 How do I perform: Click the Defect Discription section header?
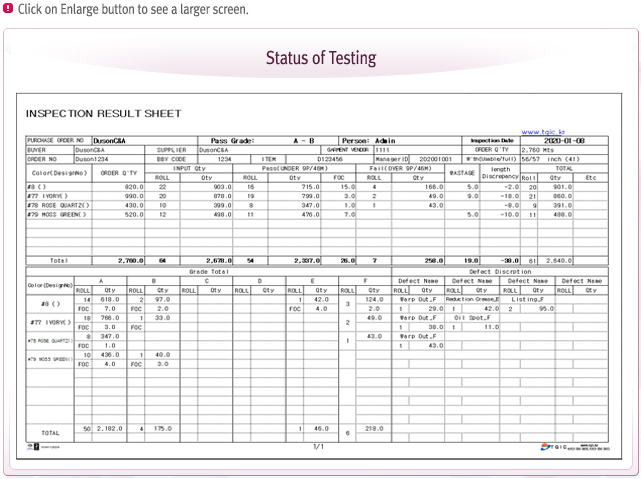pyautogui.click(x=500, y=271)
